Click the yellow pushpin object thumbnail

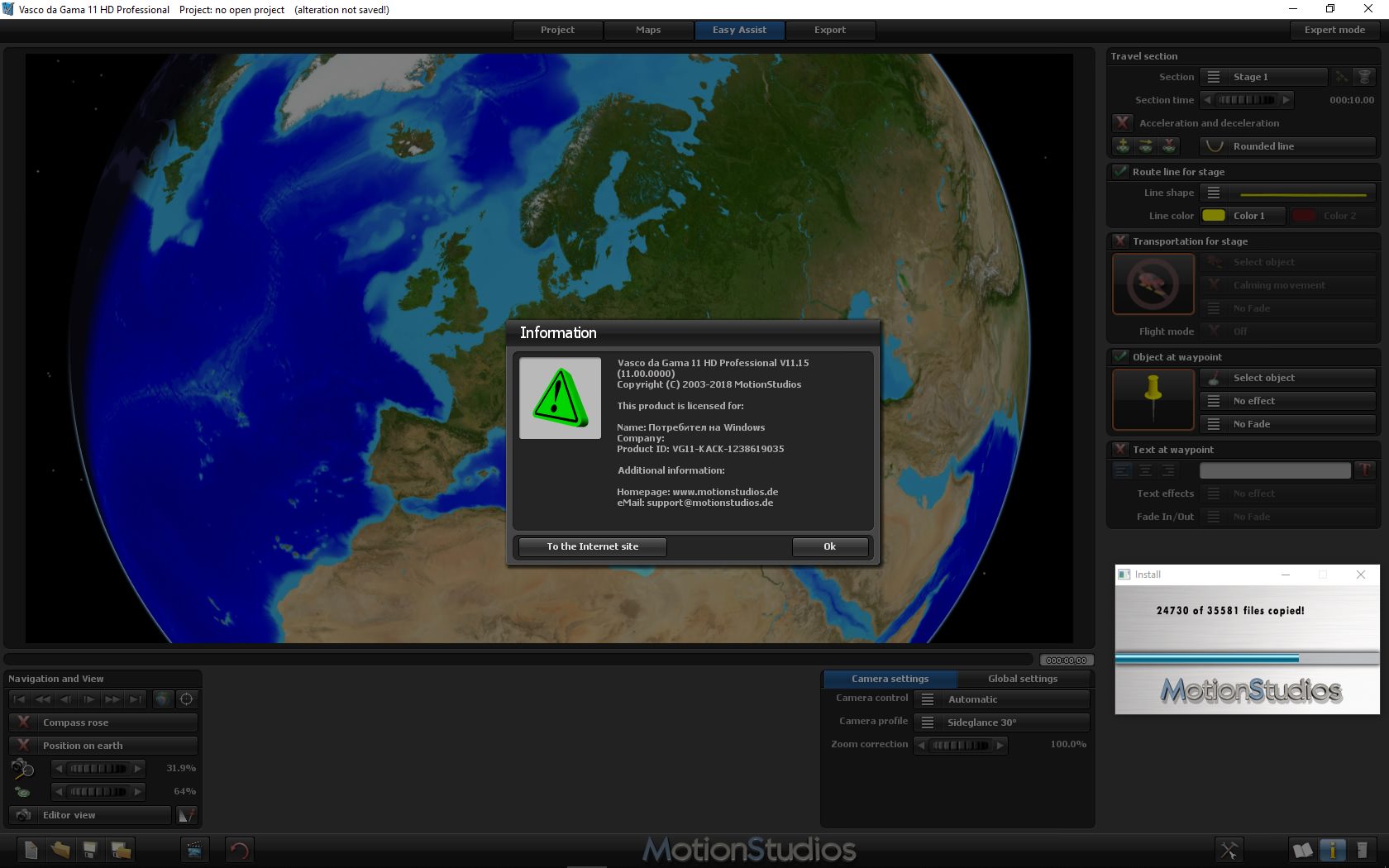point(1153,400)
